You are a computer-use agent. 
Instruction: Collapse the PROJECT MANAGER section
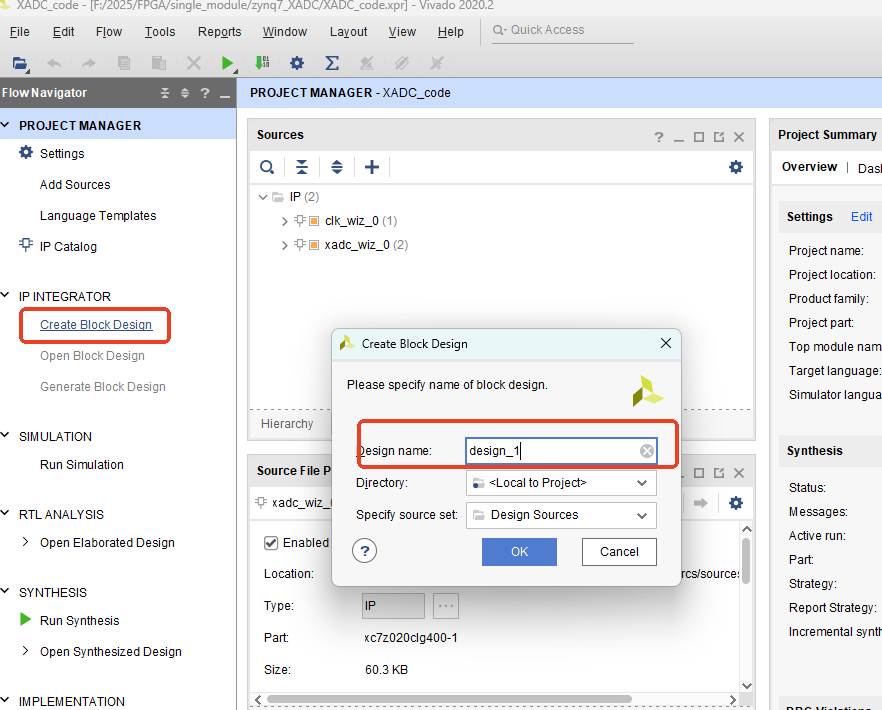[6, 125]
